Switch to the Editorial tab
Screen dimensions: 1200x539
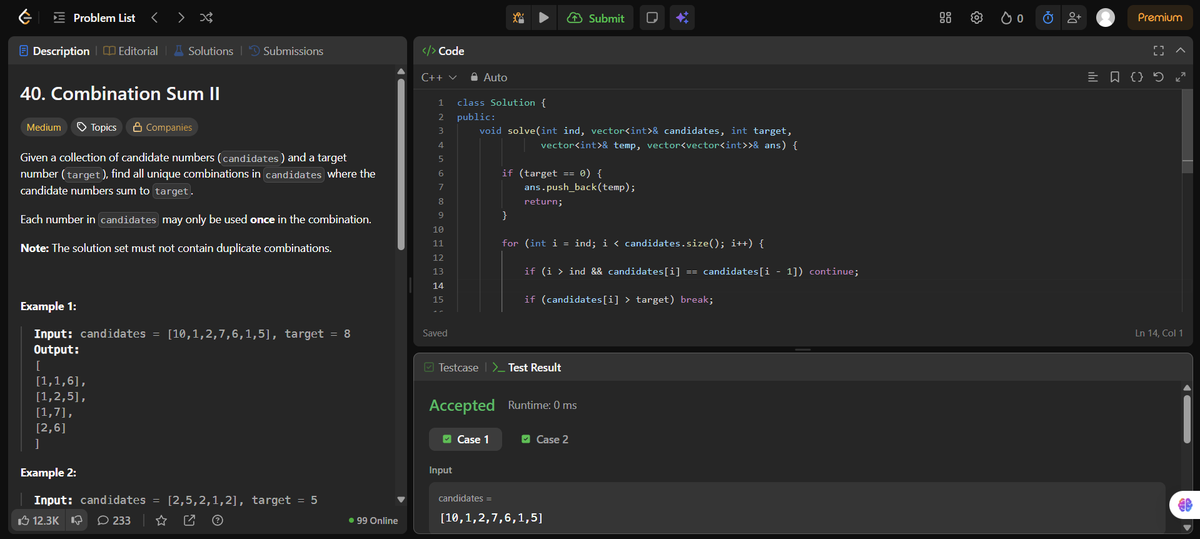[x=130, y=51]
